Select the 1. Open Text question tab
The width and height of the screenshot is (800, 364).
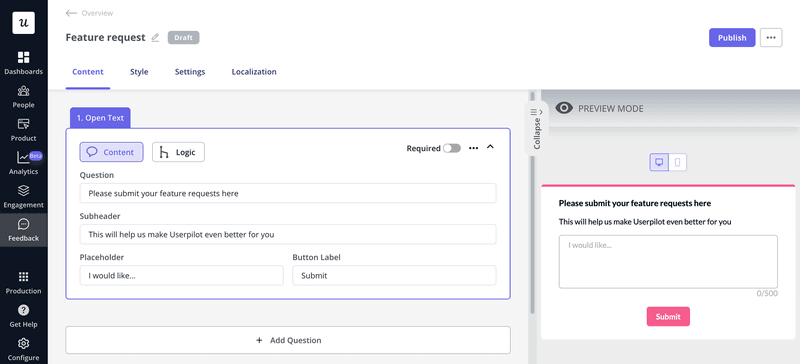[101, 117]
